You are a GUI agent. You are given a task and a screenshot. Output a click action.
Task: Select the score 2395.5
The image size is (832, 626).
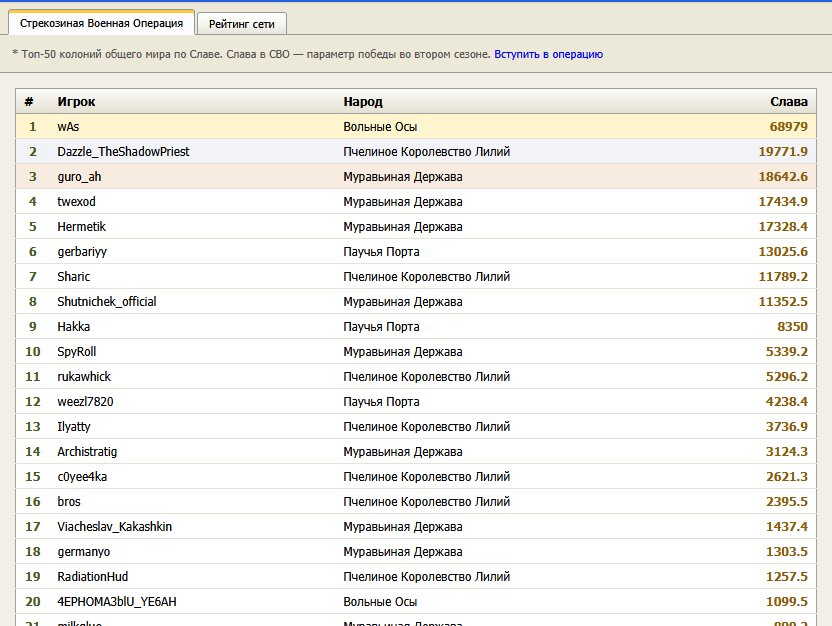(x=787, y=501)
